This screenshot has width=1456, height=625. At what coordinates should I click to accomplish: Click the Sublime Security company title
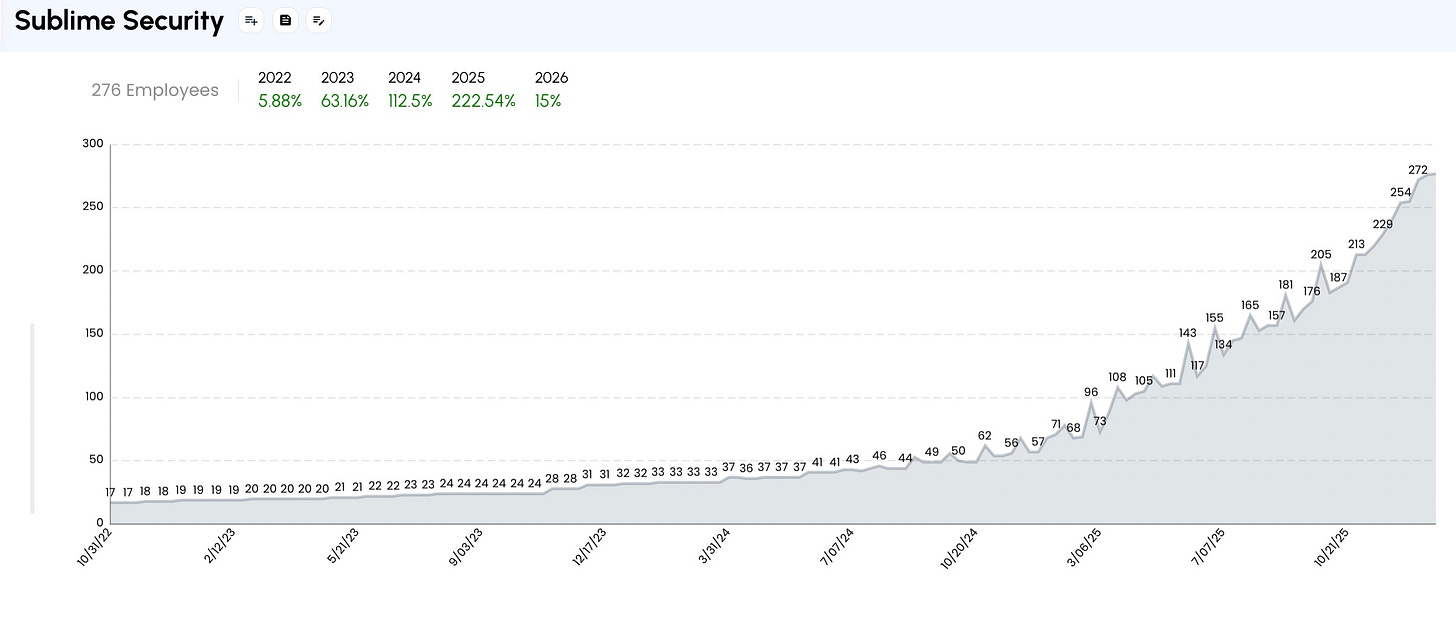pos(119,21)
